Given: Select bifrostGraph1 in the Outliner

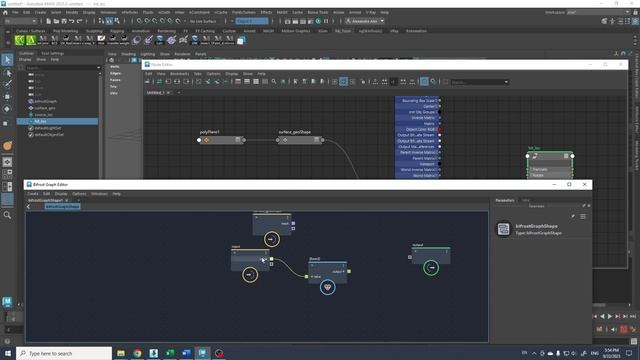Looking at the screenshot, I should point(45,101).
